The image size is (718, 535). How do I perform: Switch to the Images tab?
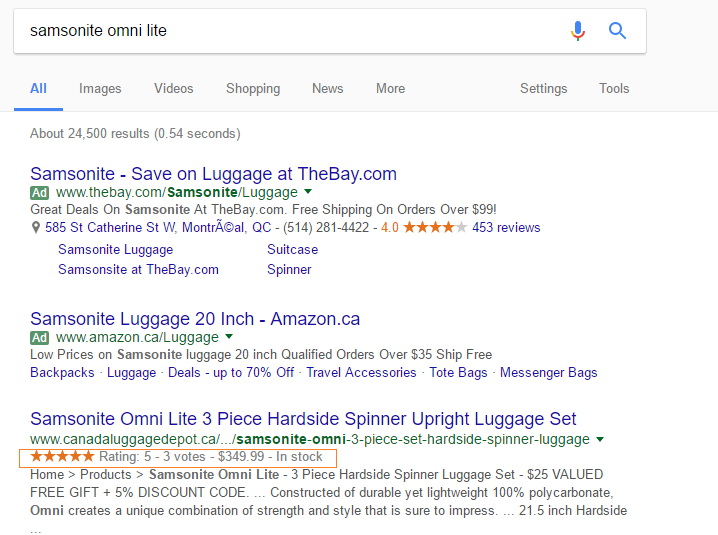coord(100,89)
